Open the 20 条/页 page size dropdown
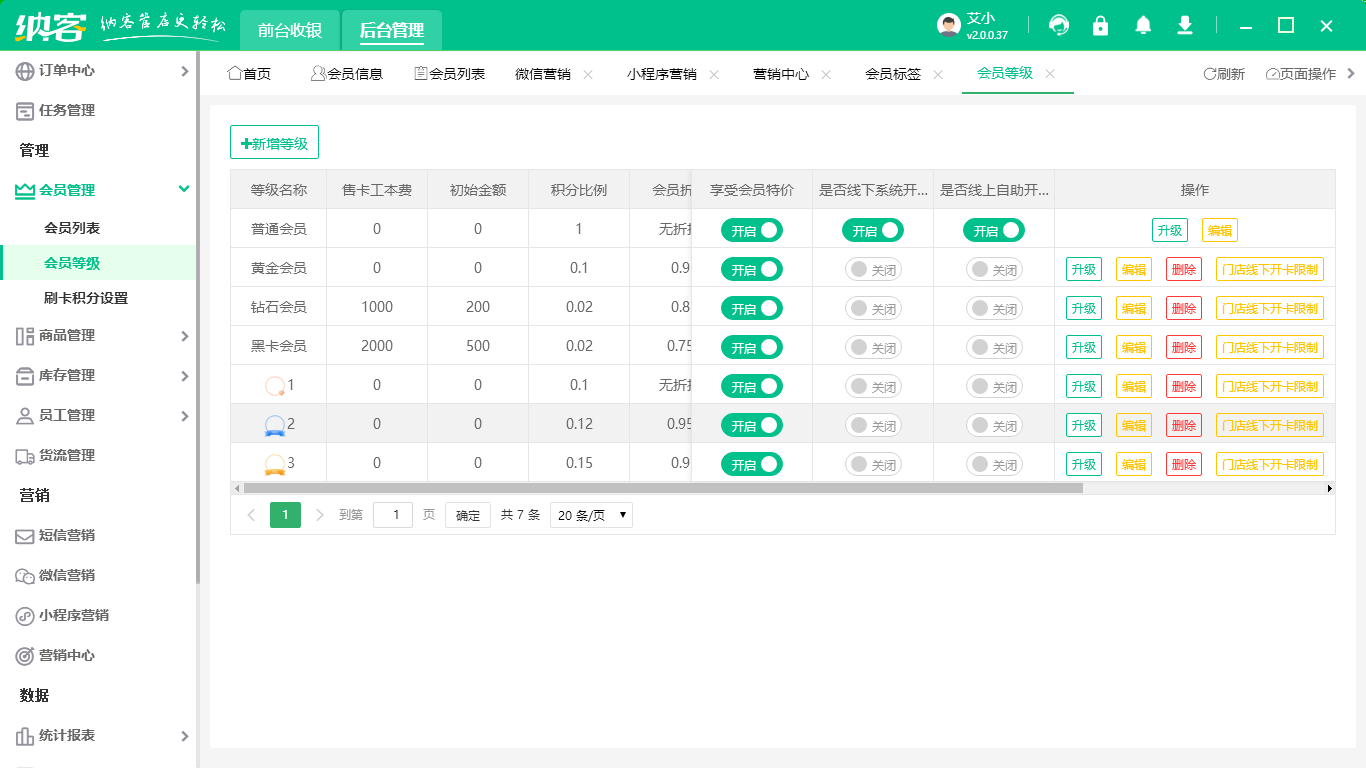This screenshot has height=768, width=1366. tap(592, 515)
